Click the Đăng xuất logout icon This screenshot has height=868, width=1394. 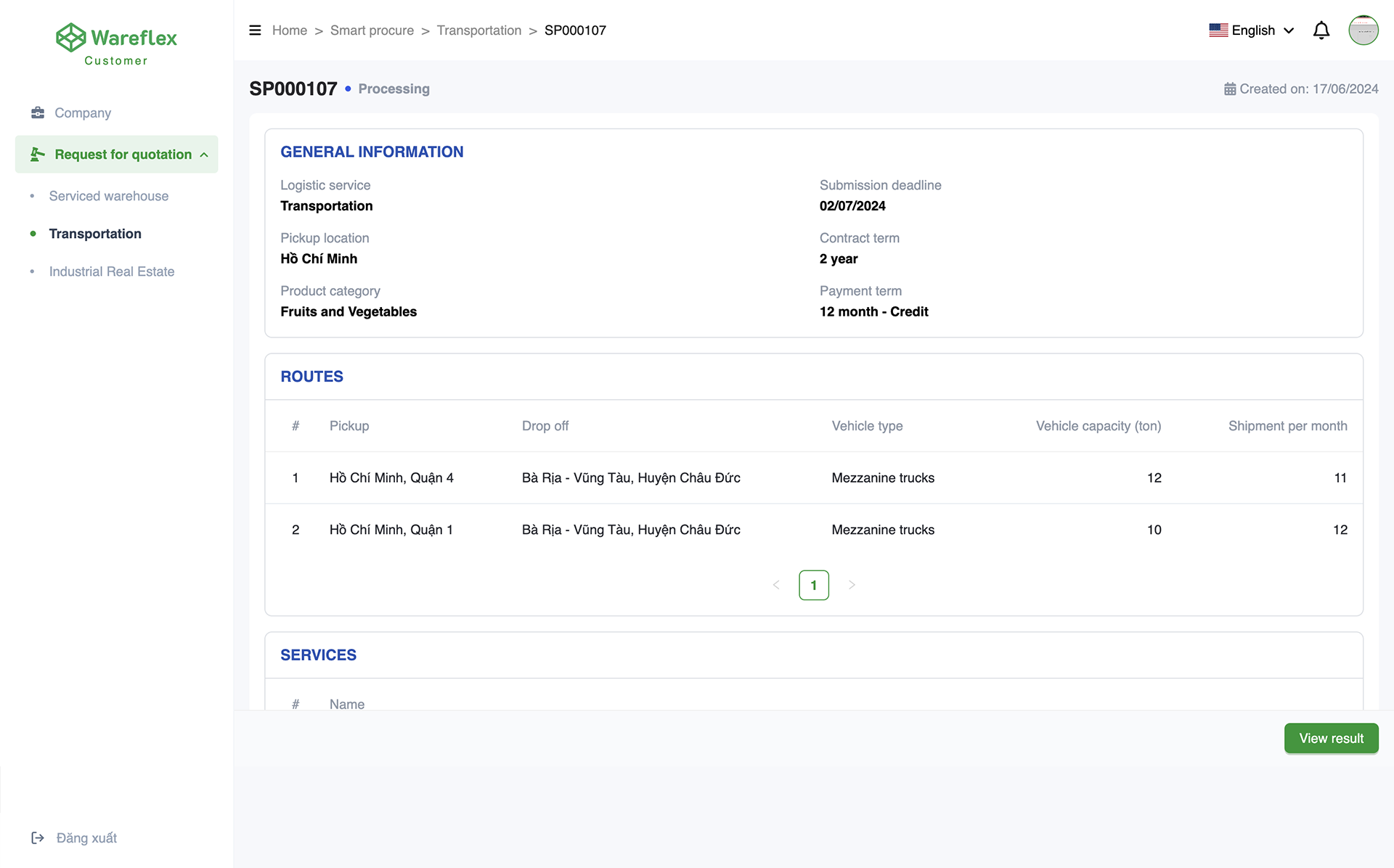pyautogui.click(x=38, y=838)
